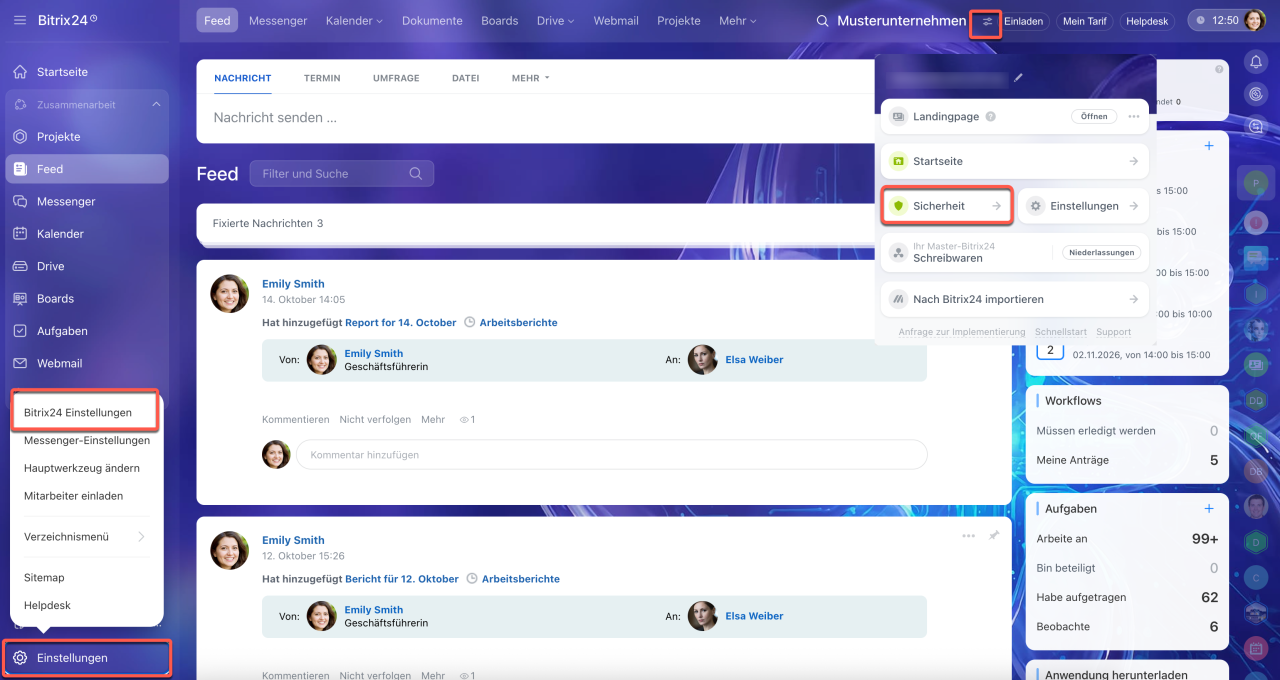Switch to the UMFRAGE tab
The height and width of the screenshot is (680, 1280).
point(396,78)
